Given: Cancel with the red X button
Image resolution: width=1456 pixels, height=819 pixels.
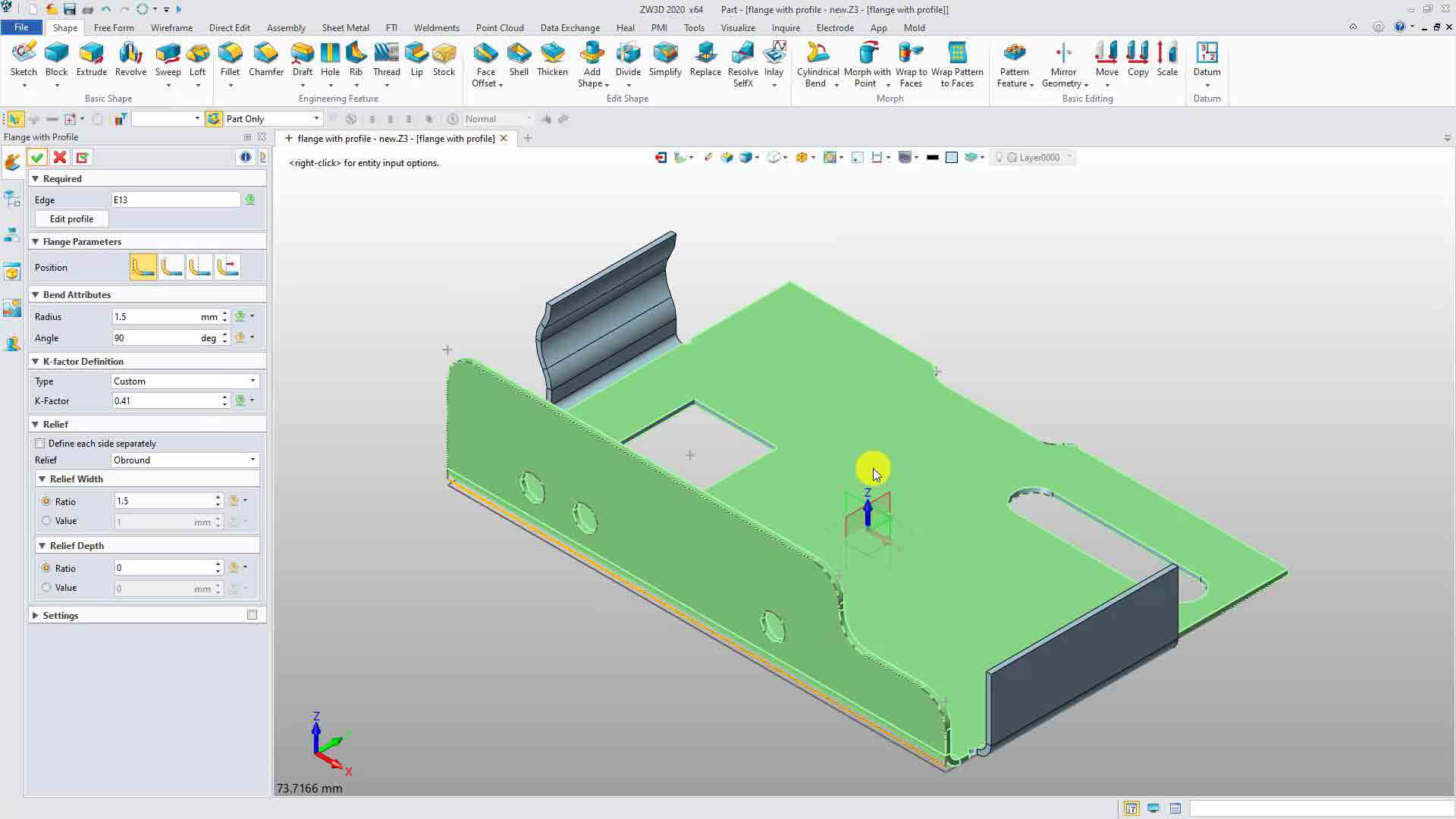Looking at the screenshot, I should point(59,157).
